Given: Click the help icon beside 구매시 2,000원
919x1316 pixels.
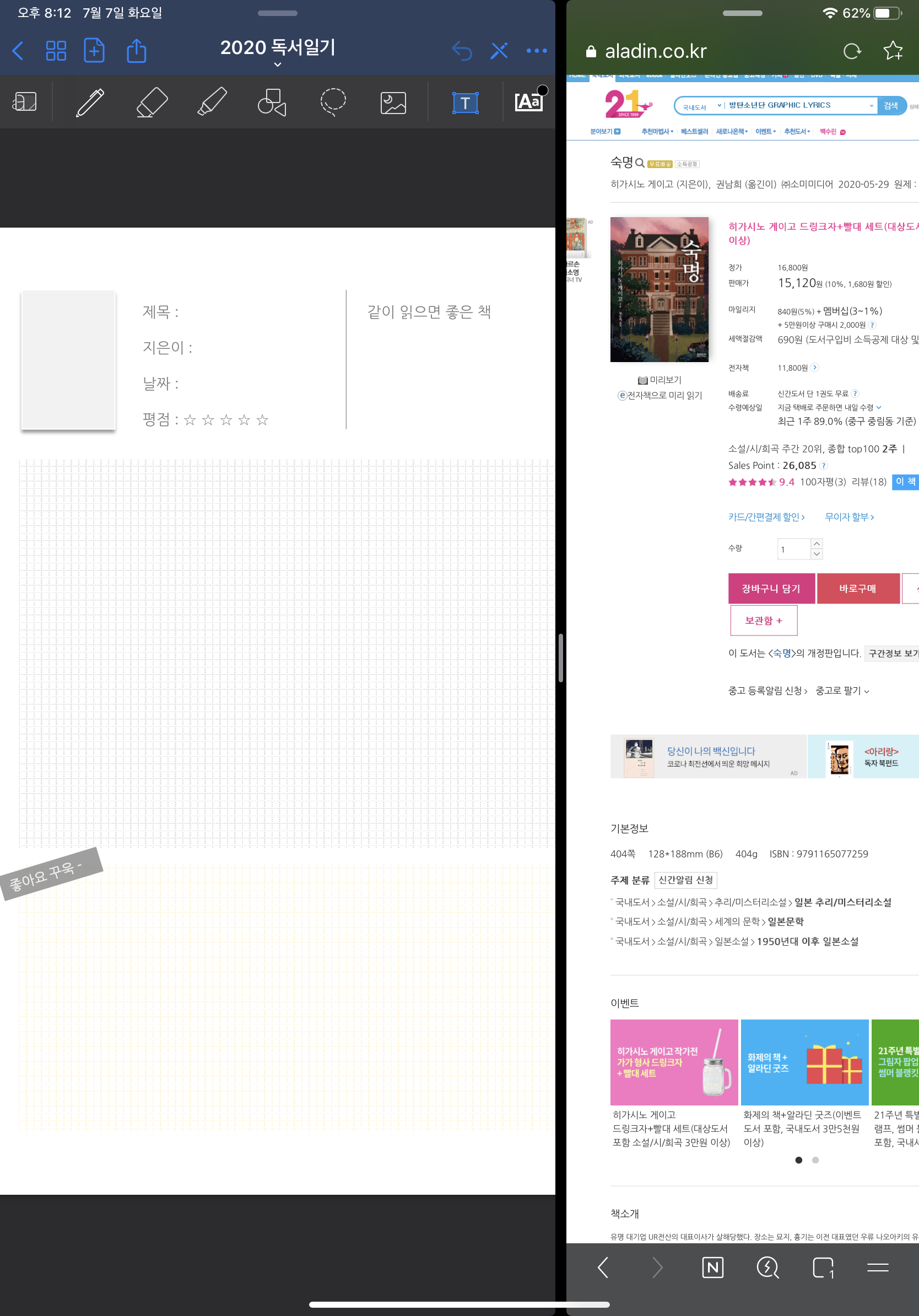Looking at the screenshot, I should (x=873, y=325).
